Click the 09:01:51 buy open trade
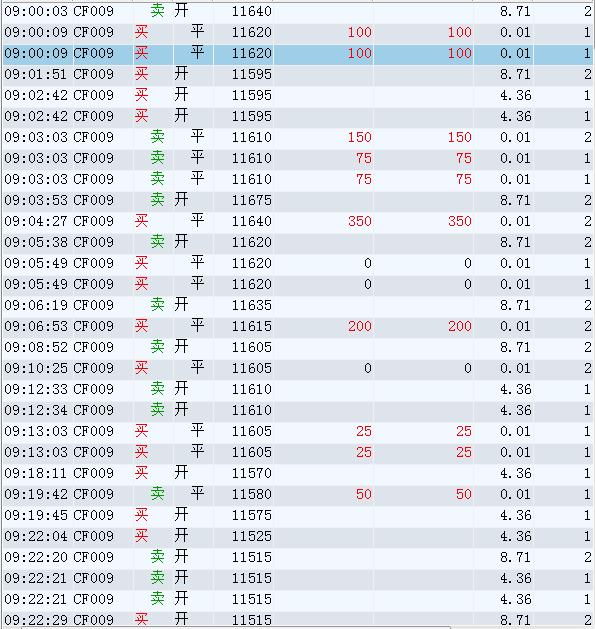The width and height of the screenshot is (595, 629). [298, 75]
